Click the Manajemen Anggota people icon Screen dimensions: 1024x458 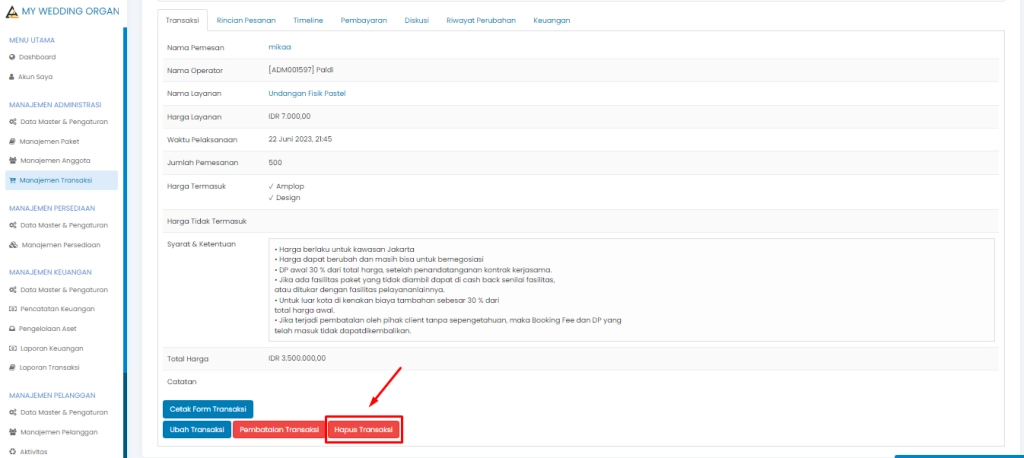pos(13,160)
